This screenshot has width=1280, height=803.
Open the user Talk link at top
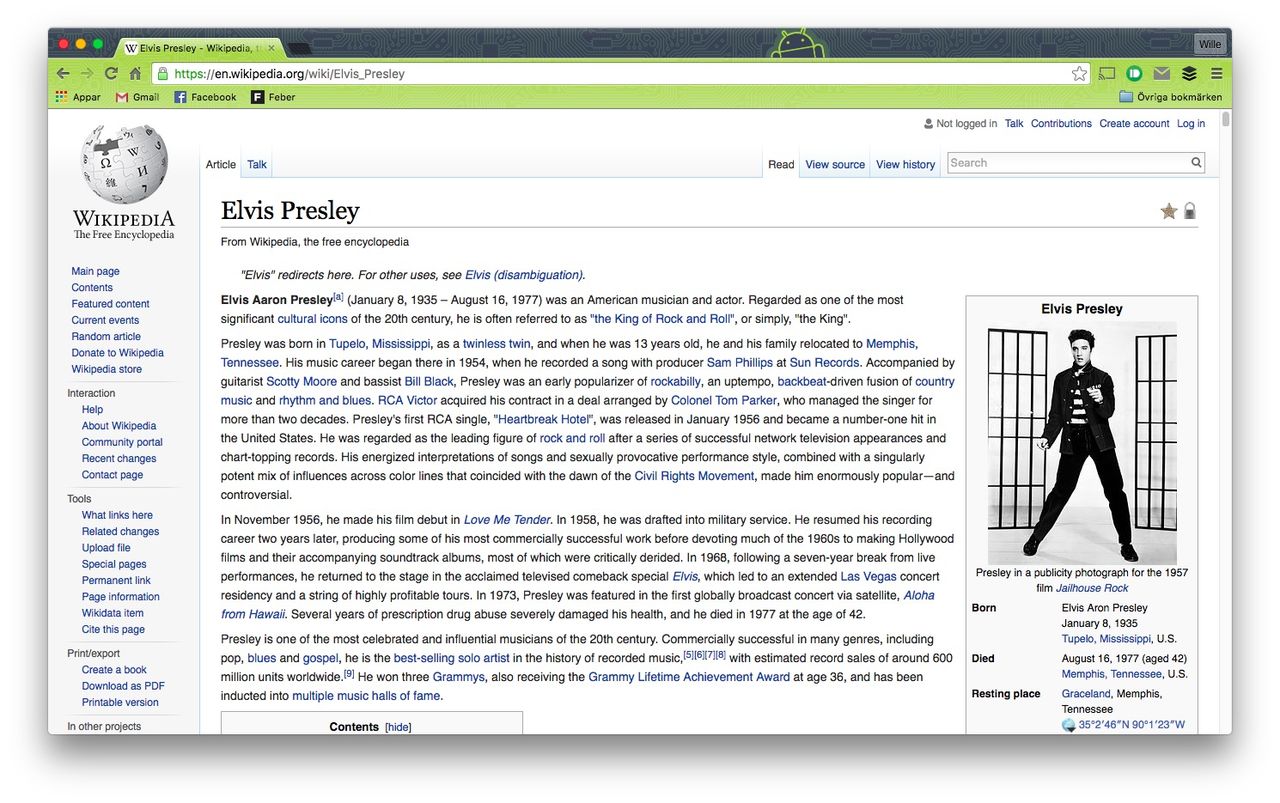coord(1014,124)
